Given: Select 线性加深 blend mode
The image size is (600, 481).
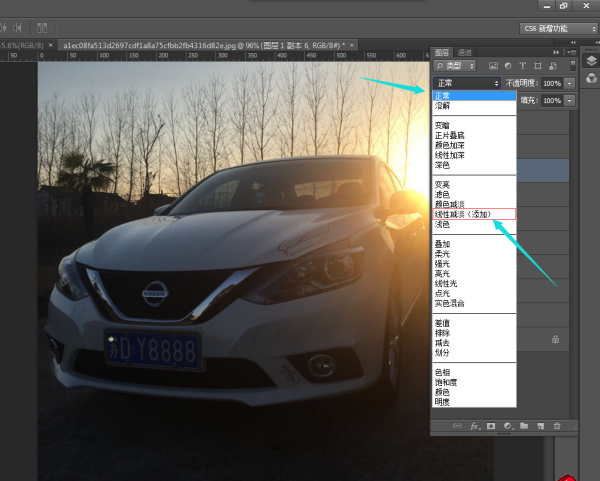Looking at the screenshot, I should click(474, 155).
